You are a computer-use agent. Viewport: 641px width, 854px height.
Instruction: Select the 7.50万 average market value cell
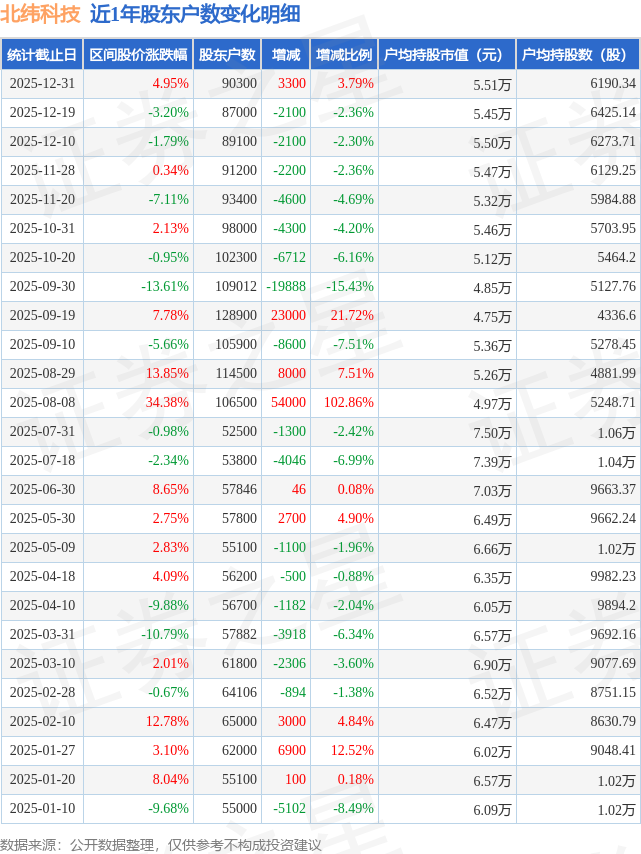492,432
